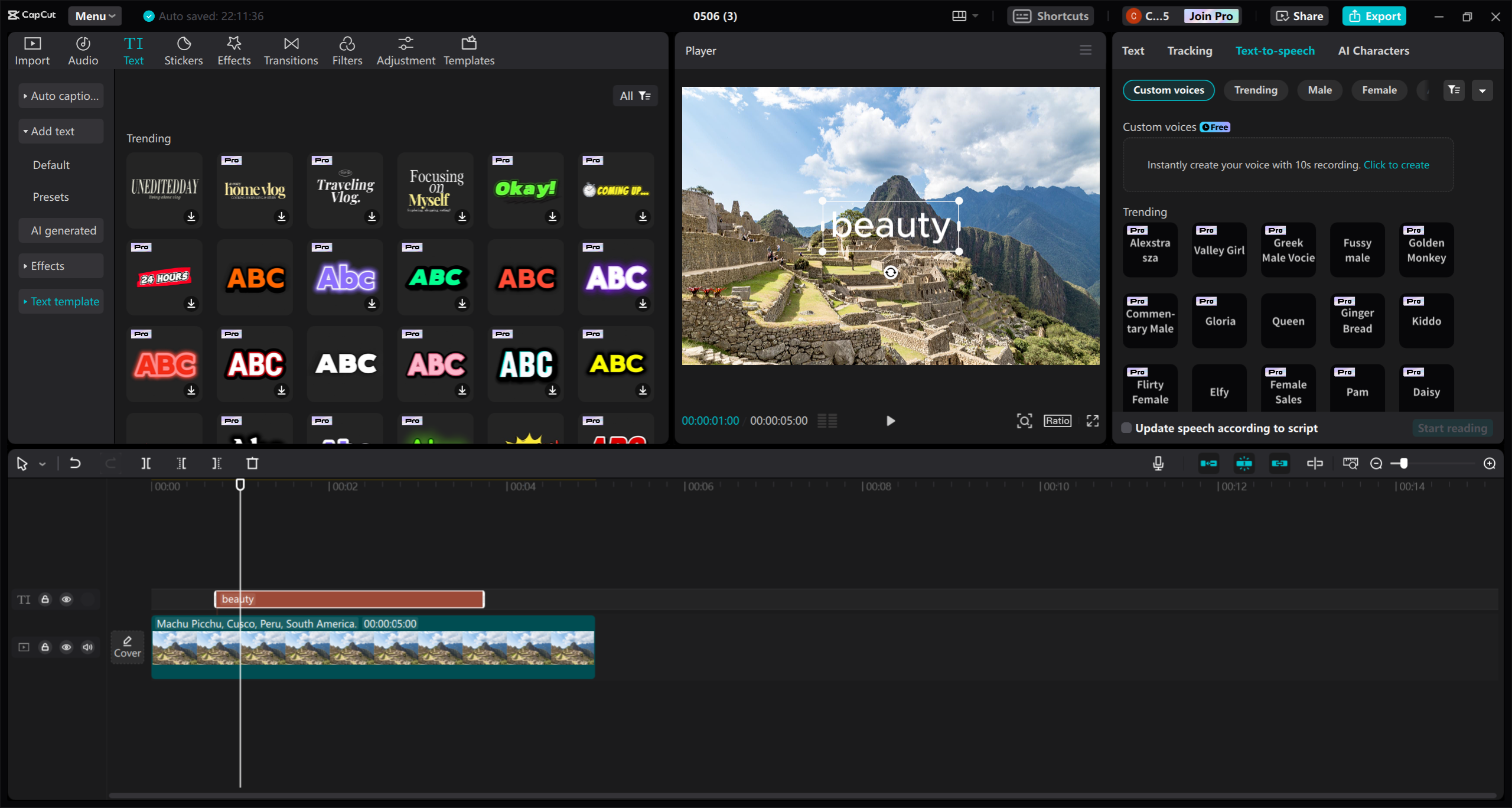Click the Click to create link
The image size is (1512, 808).
pos(1396,165)
